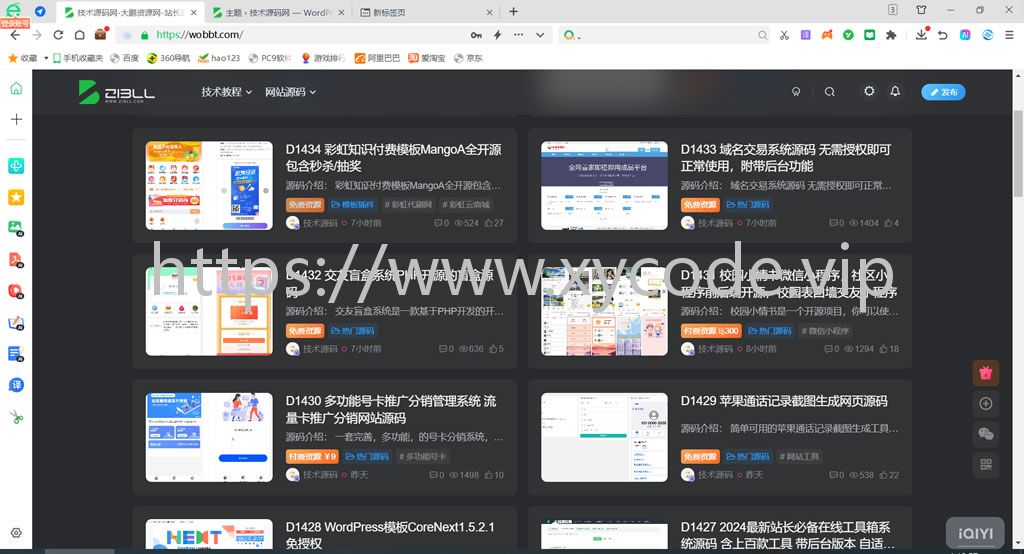Click the lightning speed mode icon
Viewport: 1024px width, 554px height.
coord(498,35)
